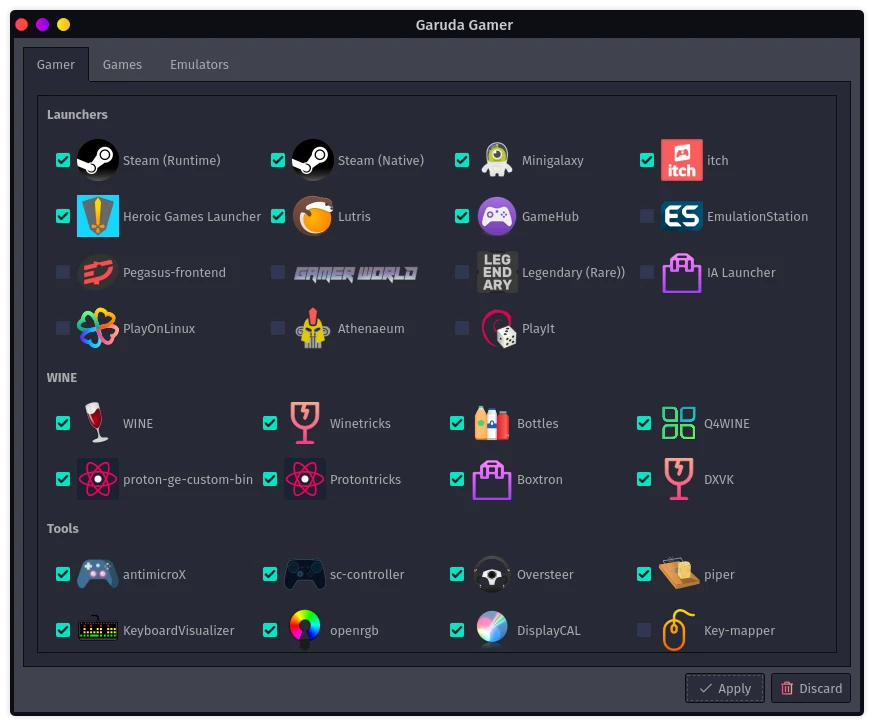Uncheck the itch checkbox
Screen dimensions: 874x726
[647, 160]
